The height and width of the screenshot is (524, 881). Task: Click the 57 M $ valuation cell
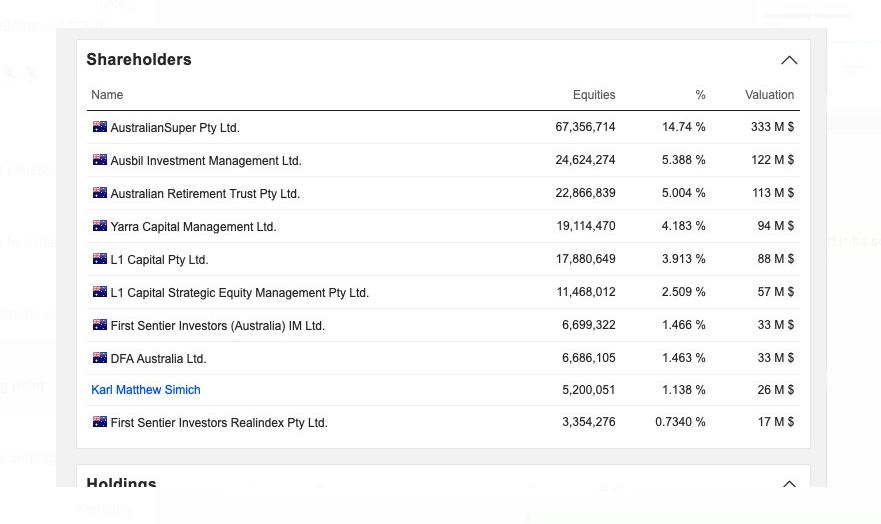pyautogui.click(x=775, y=292)
